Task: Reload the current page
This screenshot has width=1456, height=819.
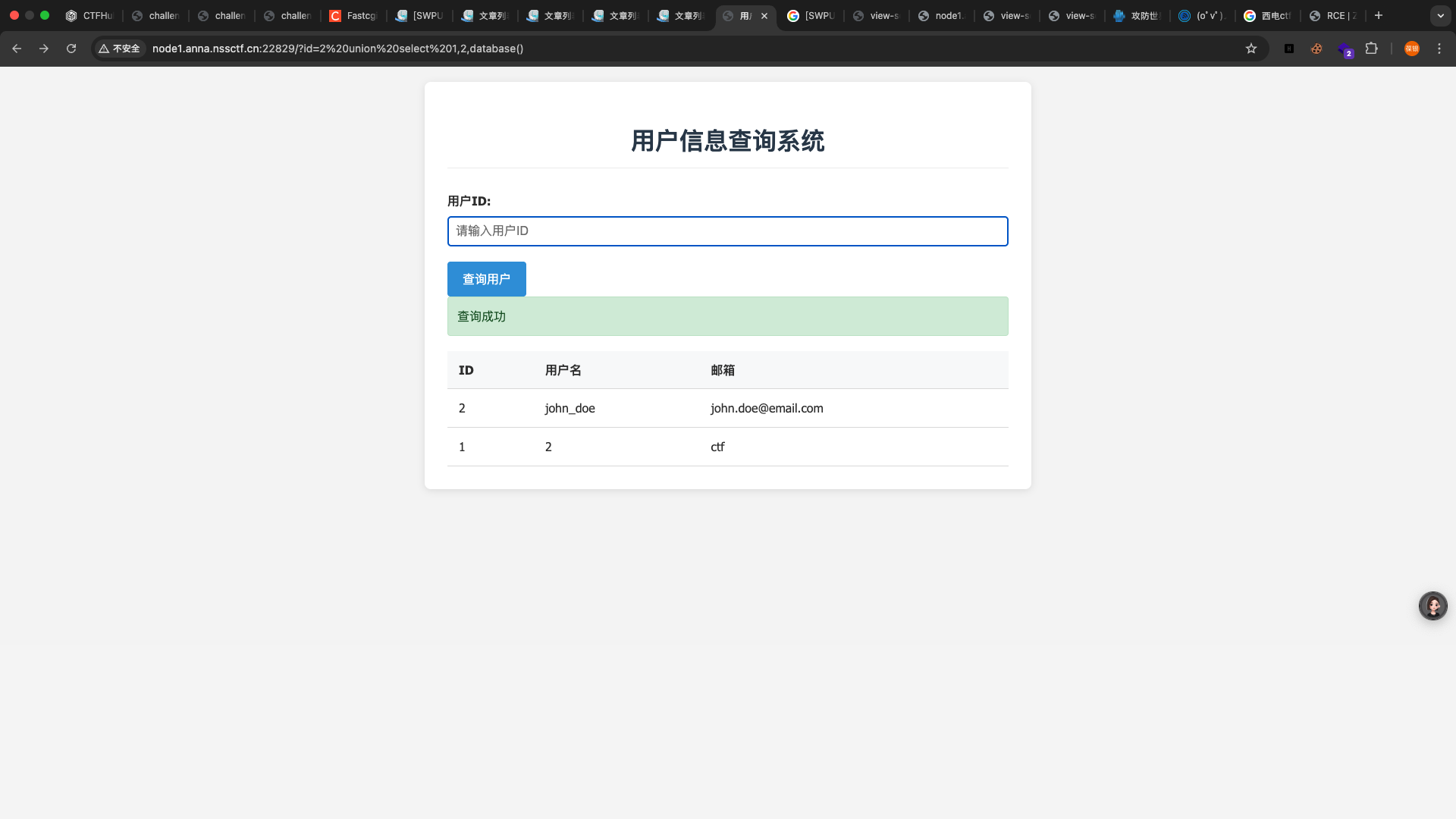Action: pyautogui.click(x=71, y=49)
